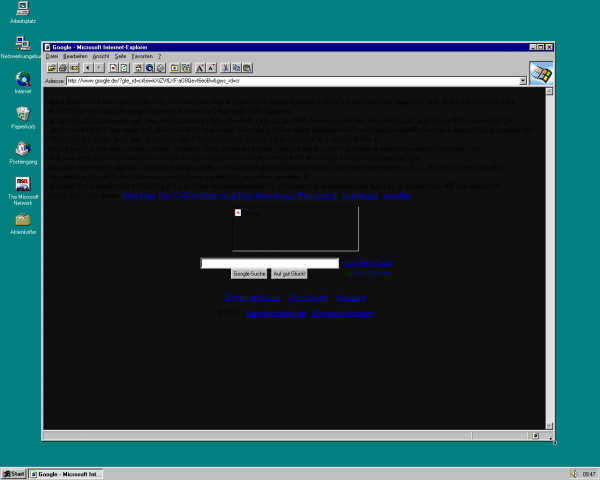Click the Print toolbar icon

[63, 68]
